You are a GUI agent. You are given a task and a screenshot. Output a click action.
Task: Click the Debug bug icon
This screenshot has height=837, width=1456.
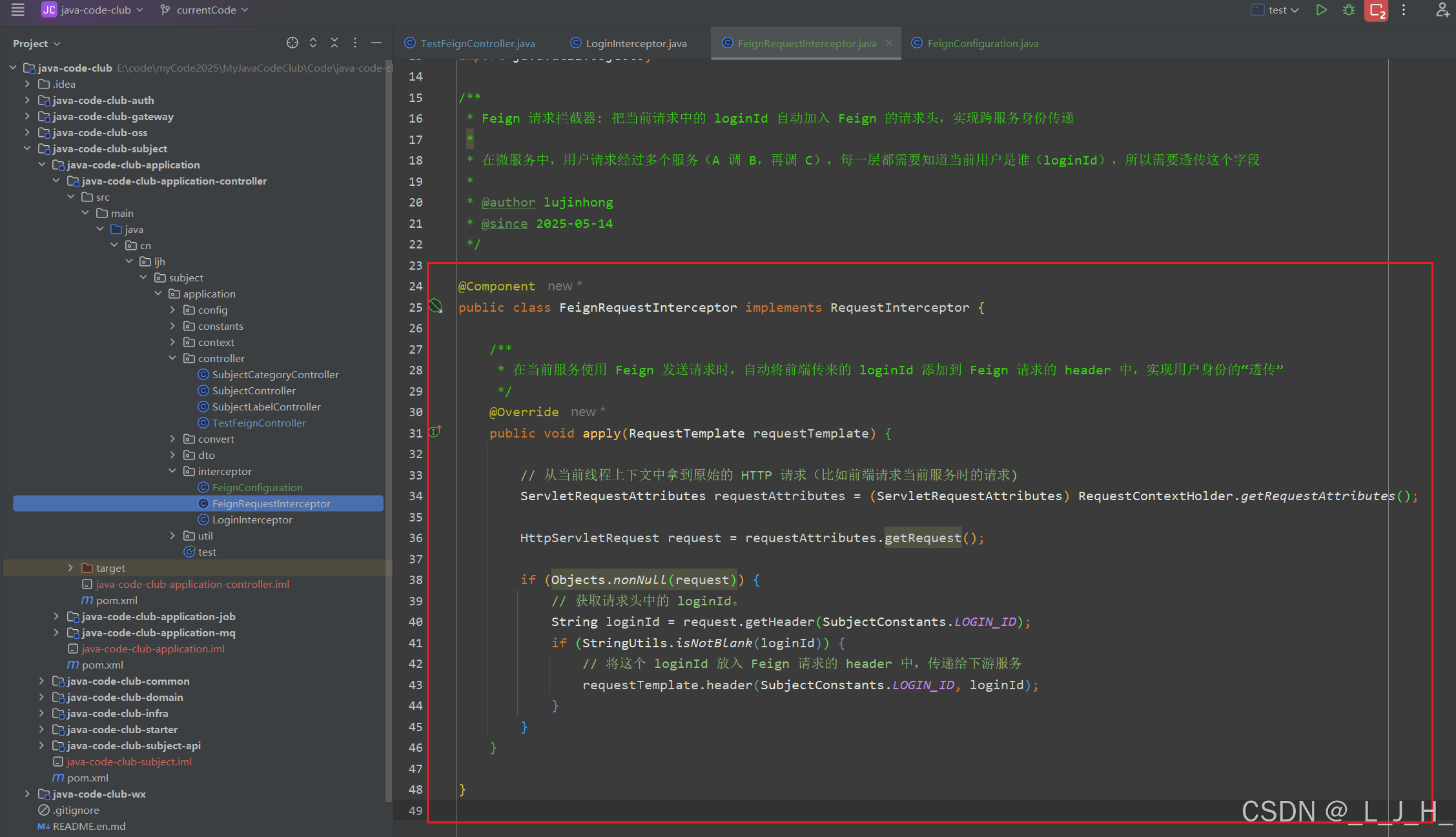click(1349, 10)
